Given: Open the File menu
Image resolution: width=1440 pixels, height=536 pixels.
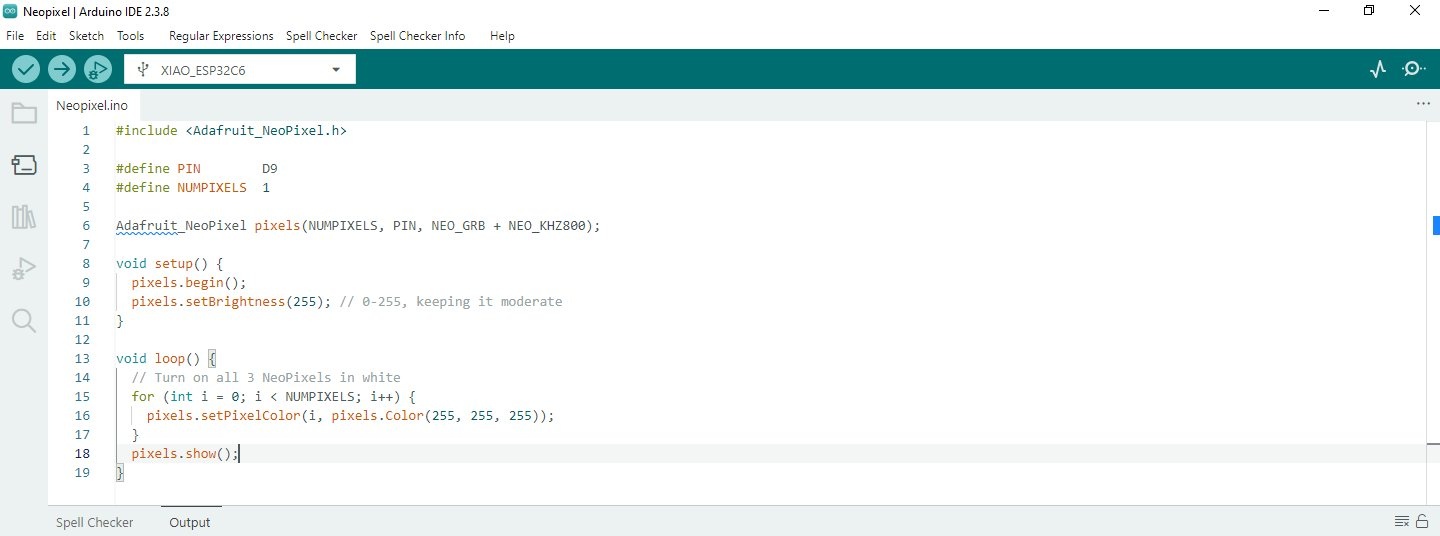Looking at the screenshot, I should coord(15,36).
